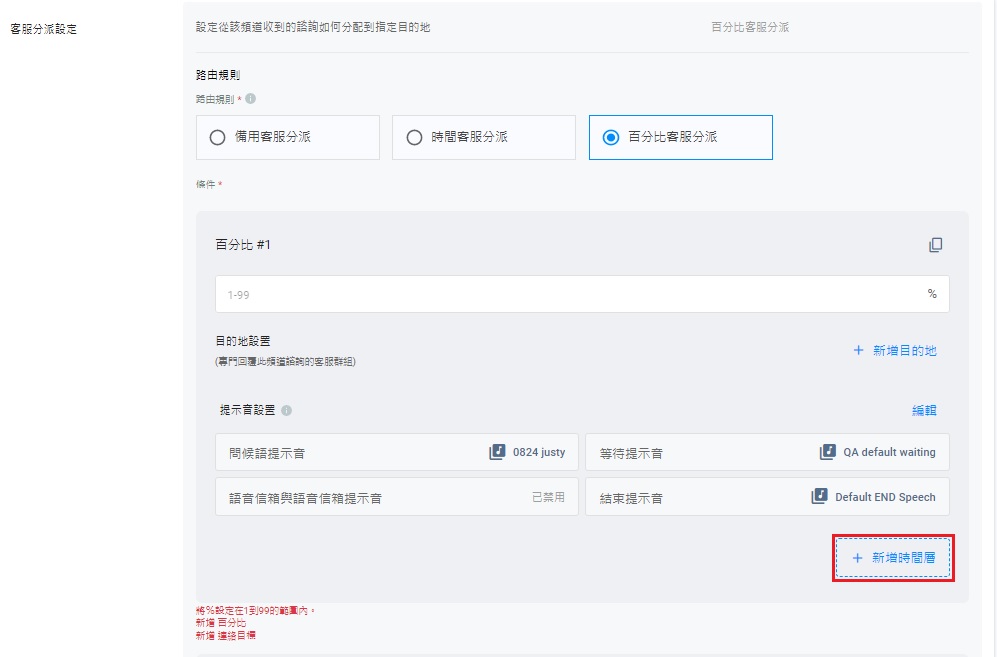Click the 新增目的地 link
The image size is (997, 657).
tap(895, 350)
